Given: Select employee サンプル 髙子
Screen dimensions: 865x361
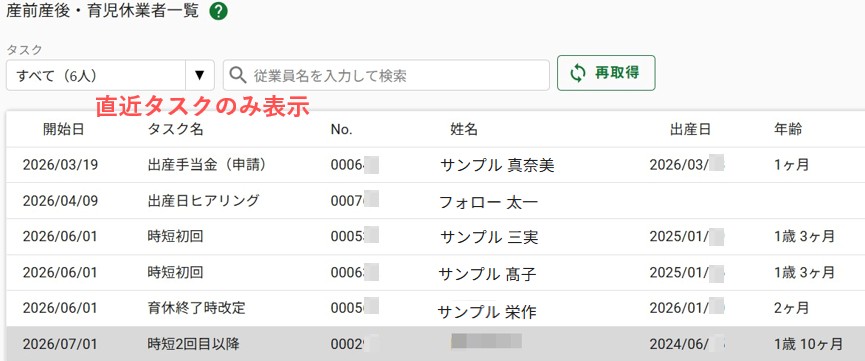Looking at the screenshot, I should pyautogui.click(x=487, y=274).
